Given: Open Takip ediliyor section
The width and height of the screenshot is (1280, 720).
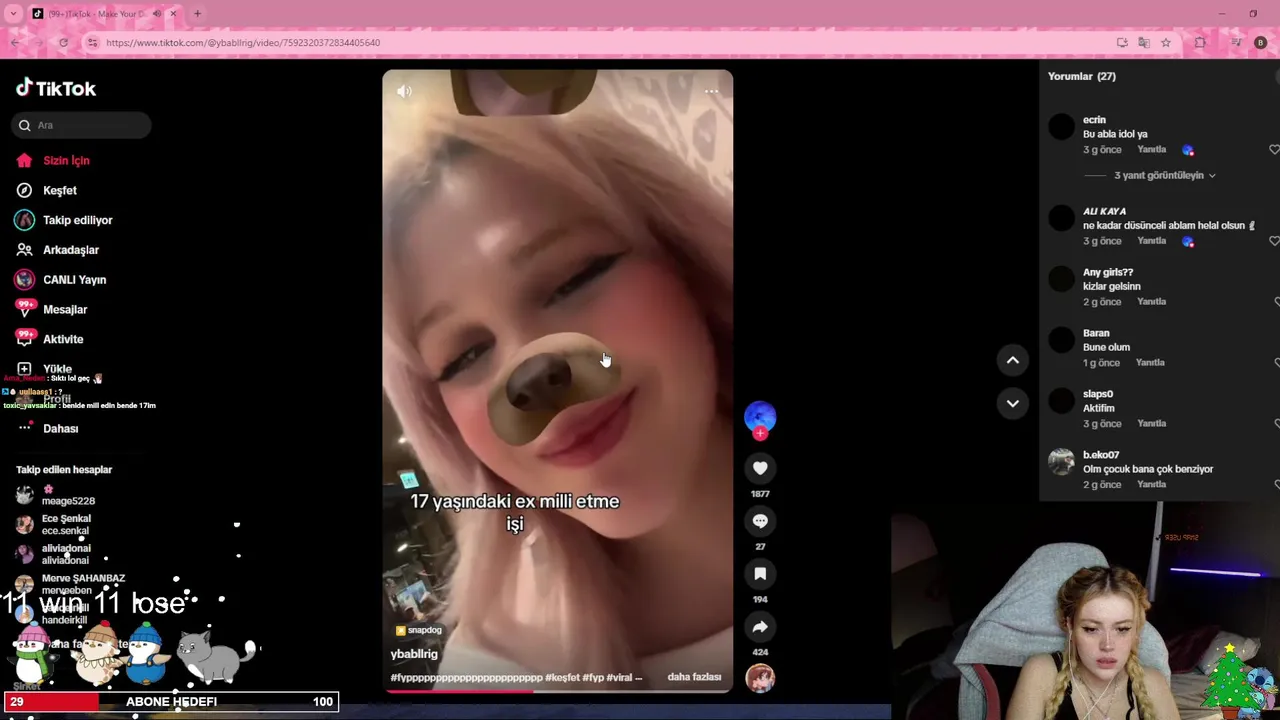Looking at the screenshot, I should tap(77, 220).
